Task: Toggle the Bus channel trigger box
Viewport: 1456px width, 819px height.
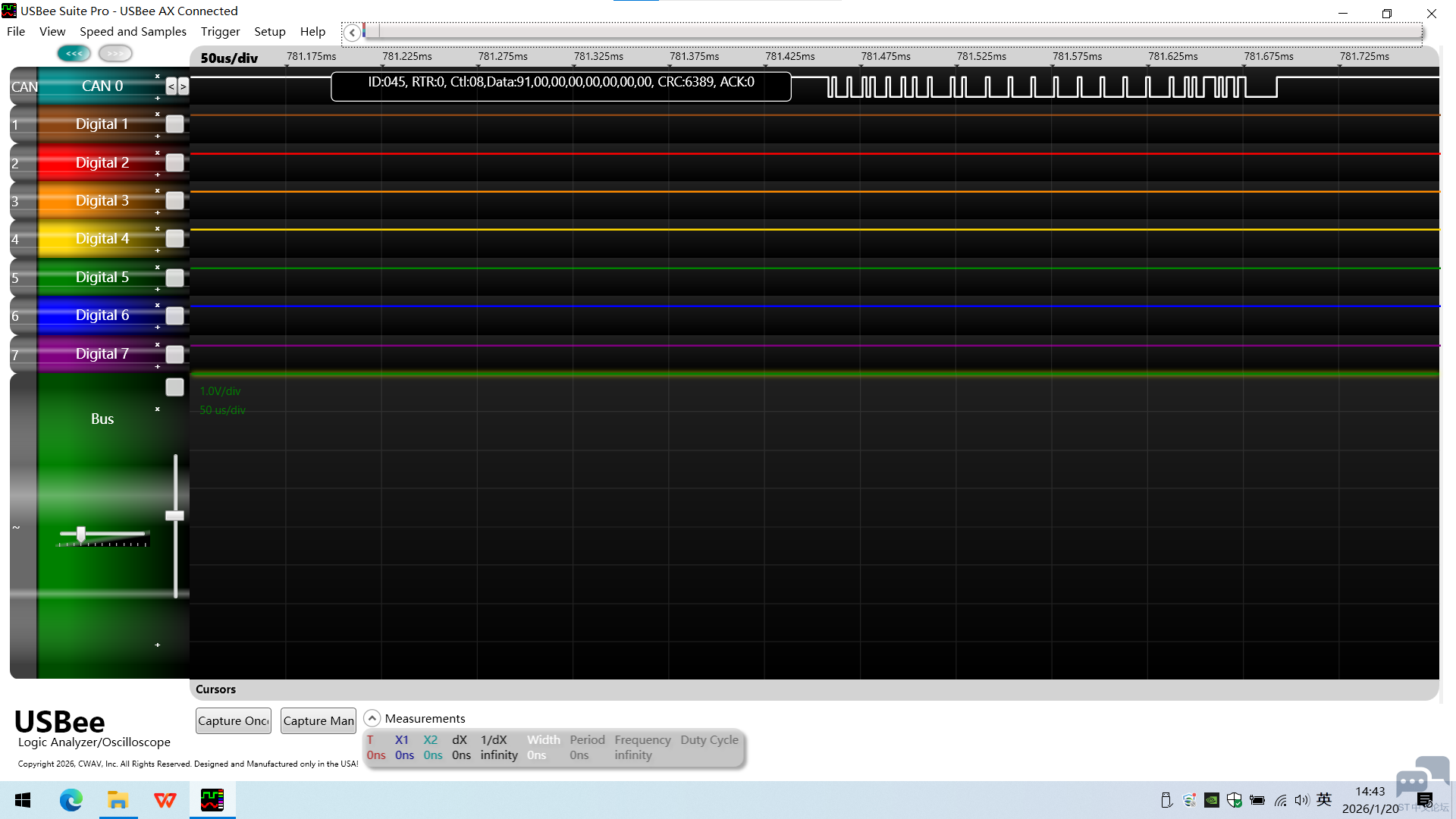Action: click(174, 388)
